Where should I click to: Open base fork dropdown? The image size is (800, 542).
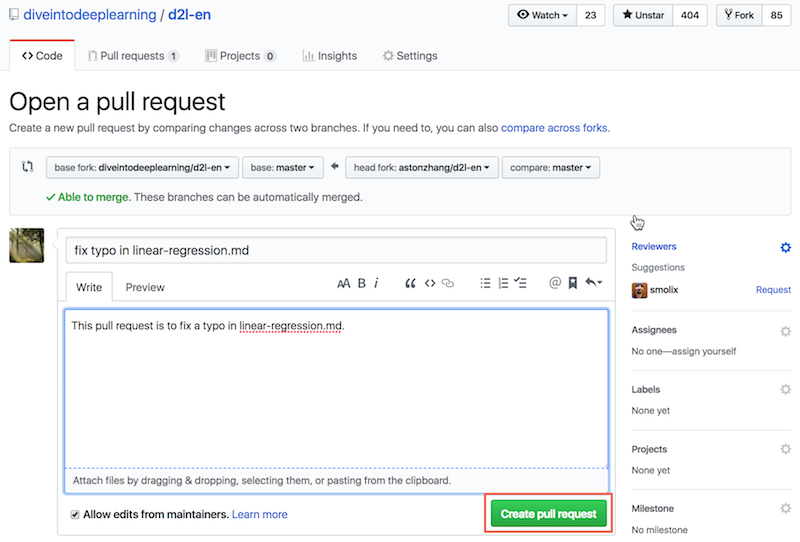(142, 167)
